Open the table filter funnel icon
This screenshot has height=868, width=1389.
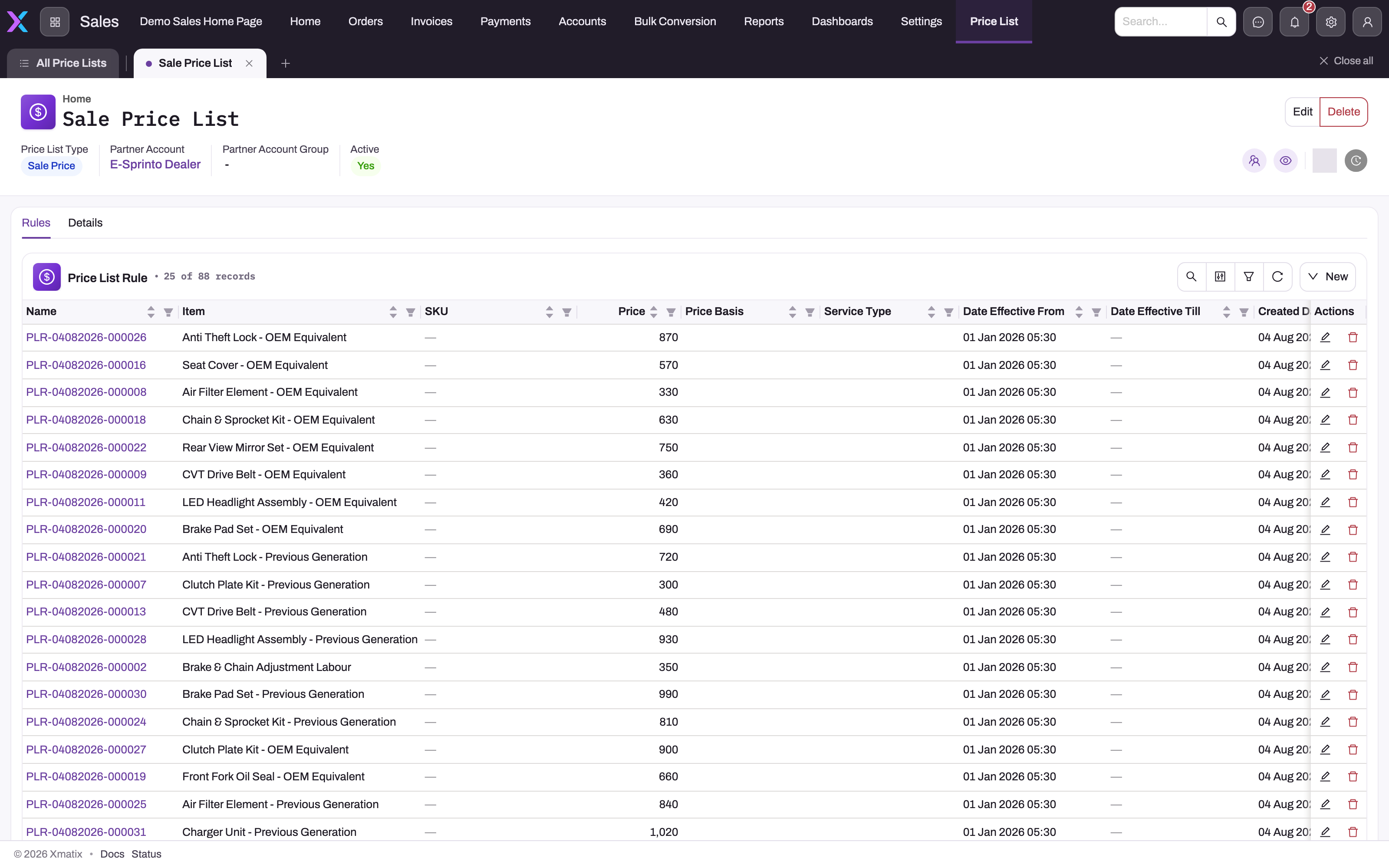pyautogui.click(x=1249, y=277)
